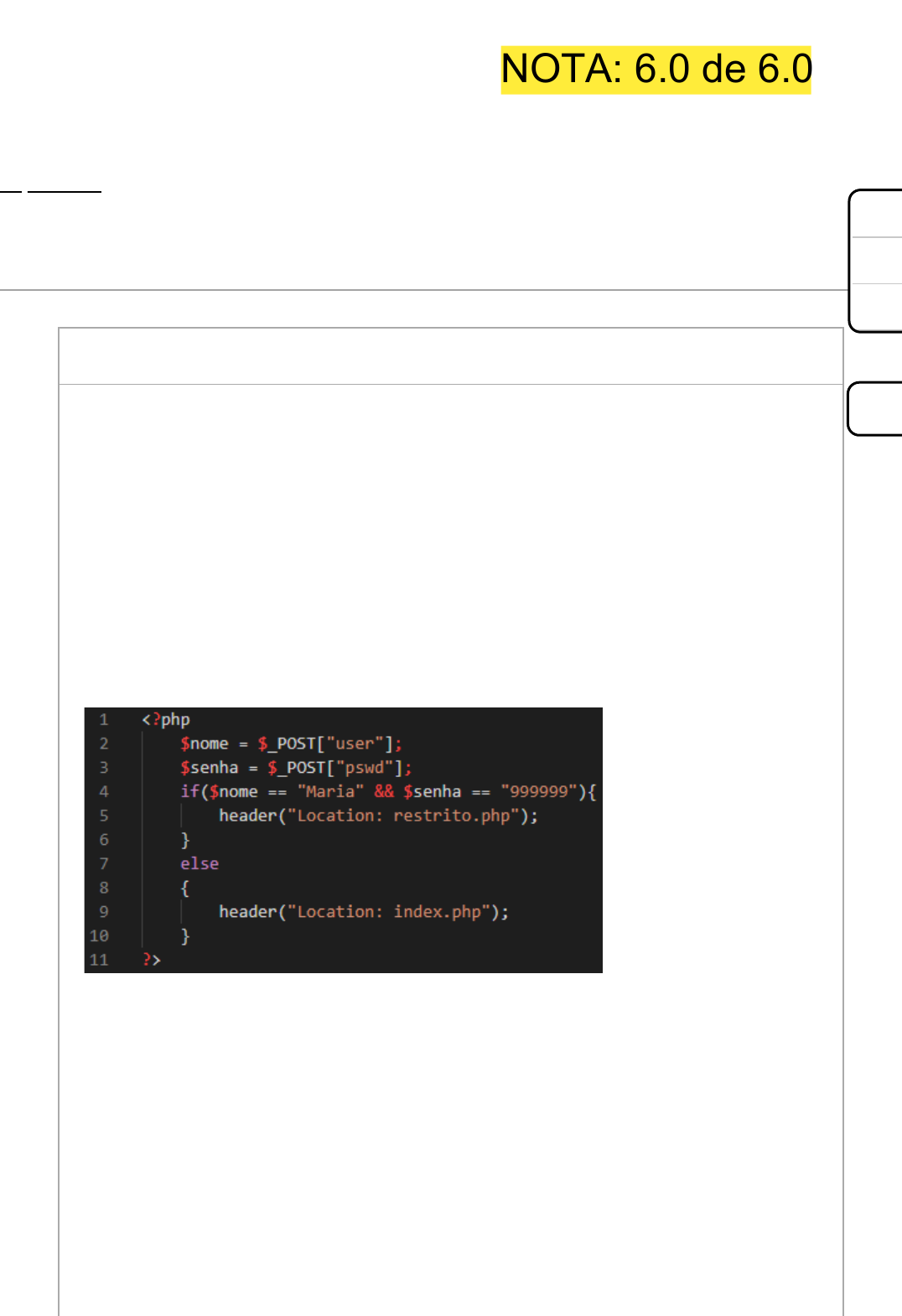The image size is (902, 1316).
Task: Click the small rounded box below the tall one
Action: (x=875, y=409)
